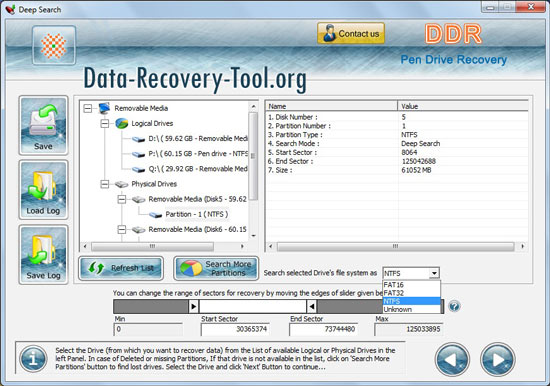Click the Refresh List button

[x=121, y=268]
